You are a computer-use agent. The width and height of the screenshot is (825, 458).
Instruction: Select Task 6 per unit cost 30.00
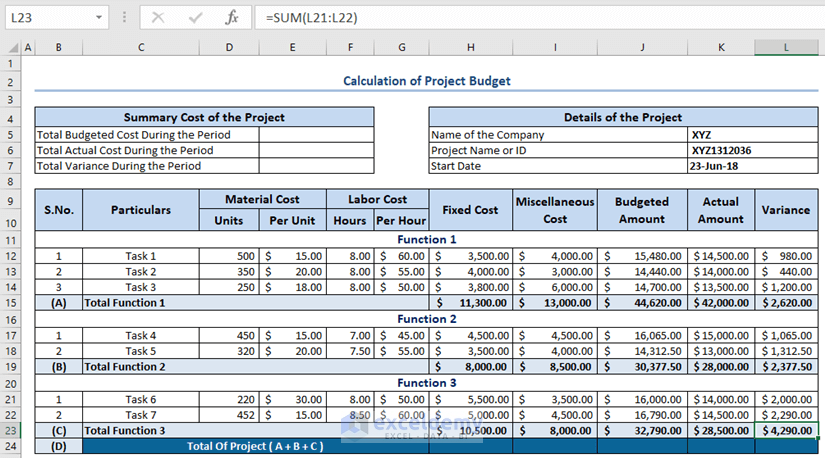293,400
